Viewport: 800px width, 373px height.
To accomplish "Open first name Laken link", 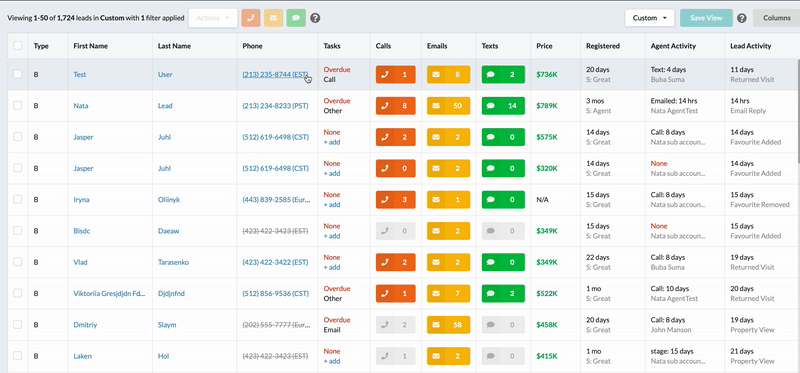I will [x=82, y=356].
